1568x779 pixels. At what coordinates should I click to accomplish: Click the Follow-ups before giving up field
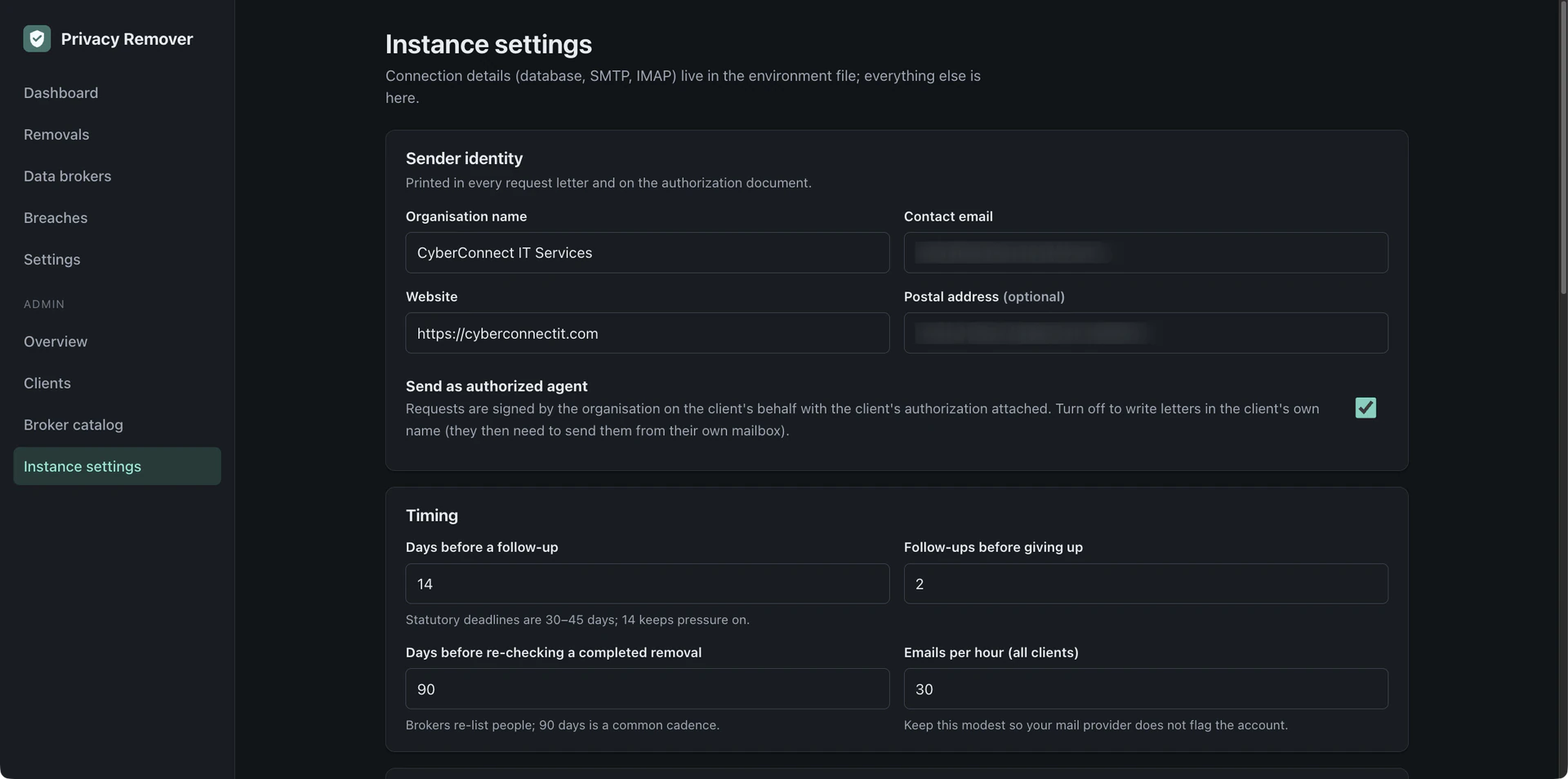(x=1146, y=584)
